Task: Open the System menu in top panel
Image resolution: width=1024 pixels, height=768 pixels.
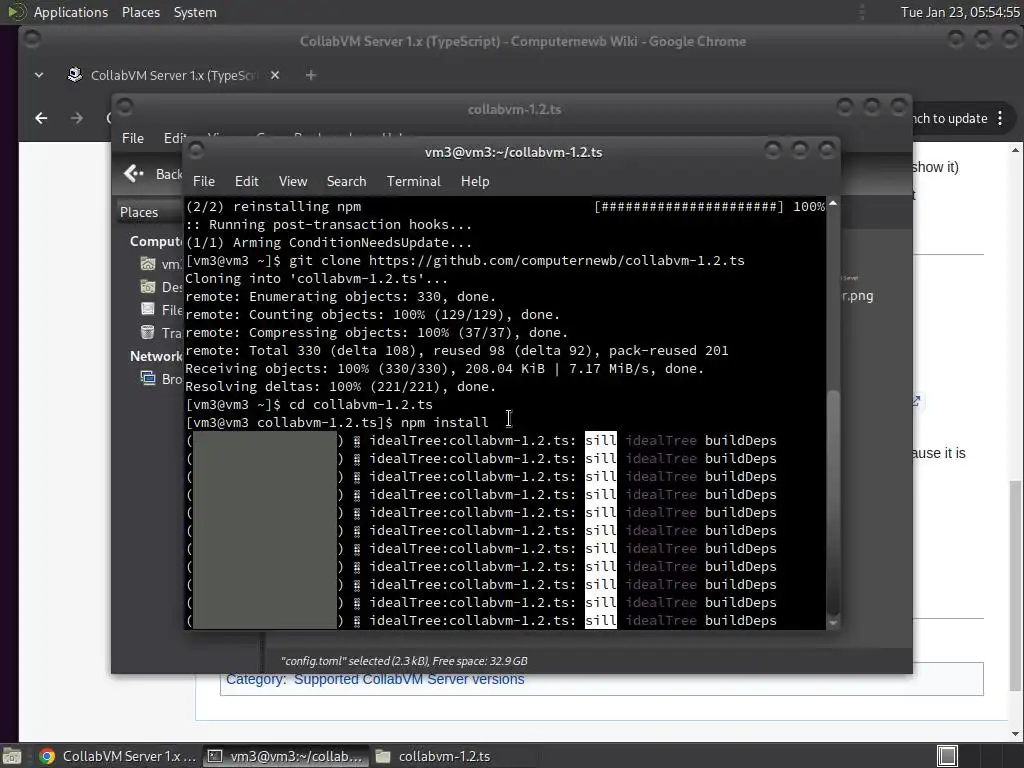Action: point(195,12)
